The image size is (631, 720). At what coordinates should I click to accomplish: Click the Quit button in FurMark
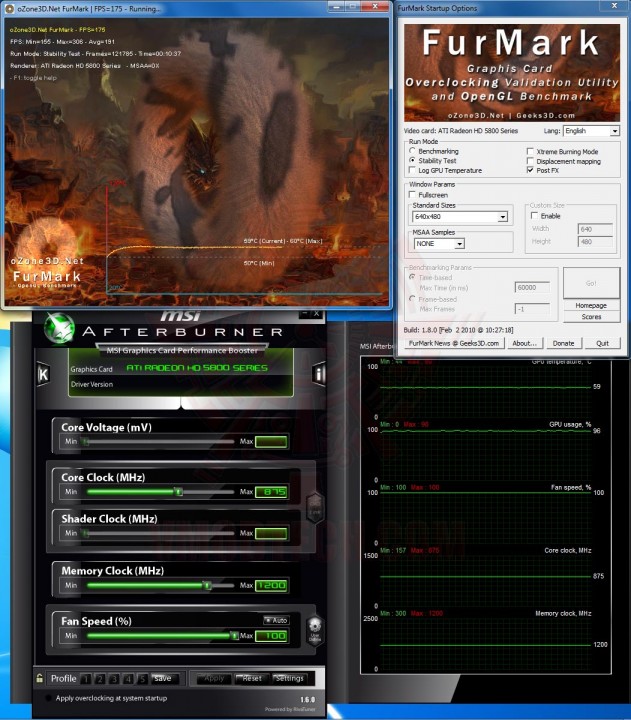(603, 343)
